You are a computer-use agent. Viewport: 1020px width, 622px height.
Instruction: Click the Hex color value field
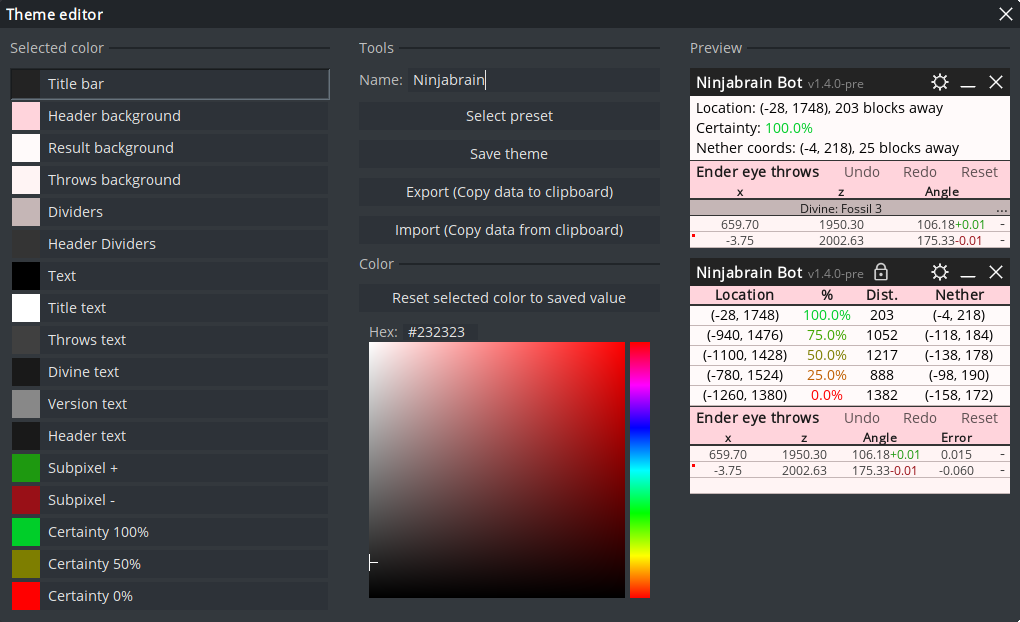click(x=440, y=332)
